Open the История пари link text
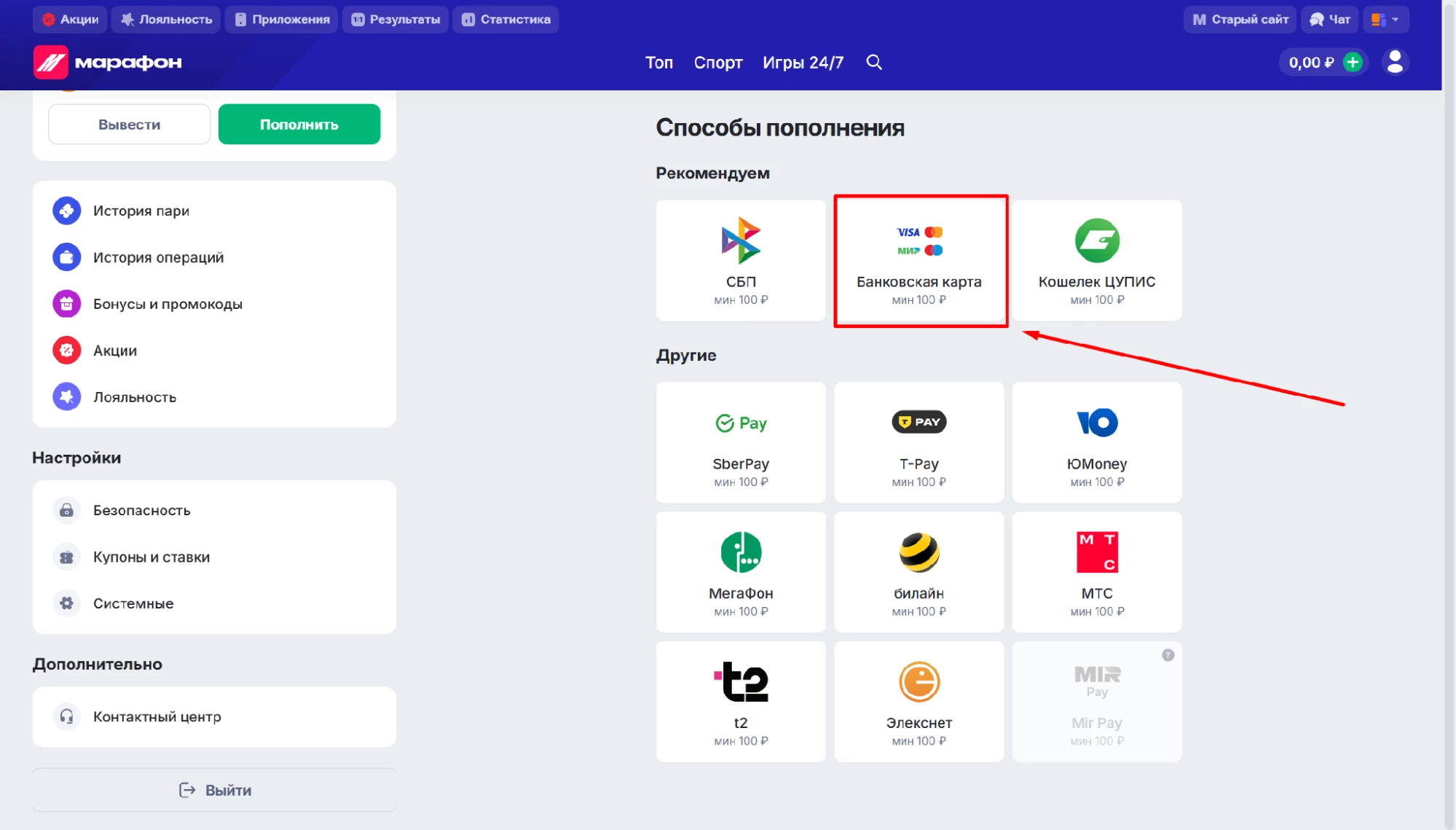Viewport: 1456px width, 830px height. (x=141, y=211)
